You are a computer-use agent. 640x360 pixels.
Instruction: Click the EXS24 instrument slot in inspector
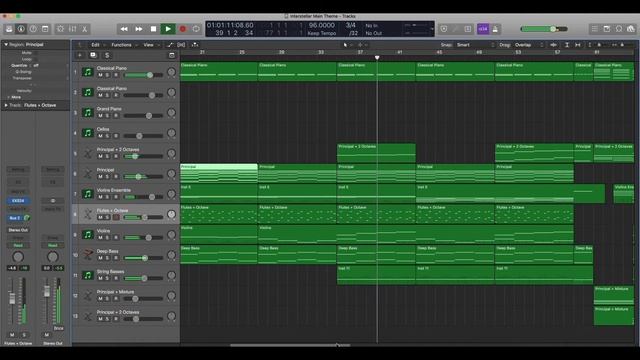point(18,201)
